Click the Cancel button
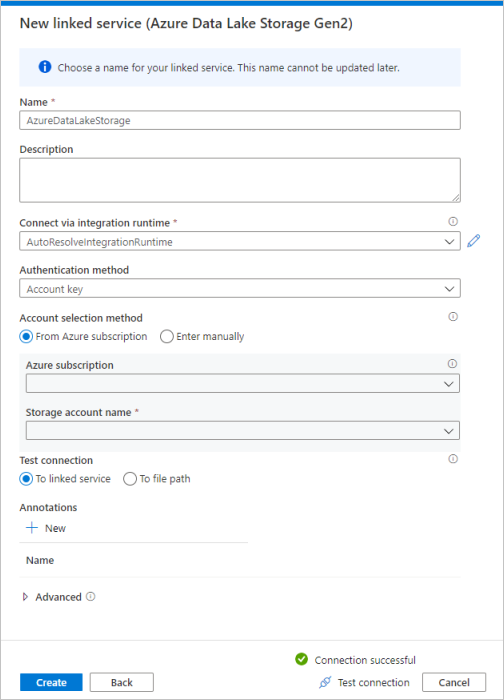The height and width of the screenshot is (700, 504). point(454,682)
